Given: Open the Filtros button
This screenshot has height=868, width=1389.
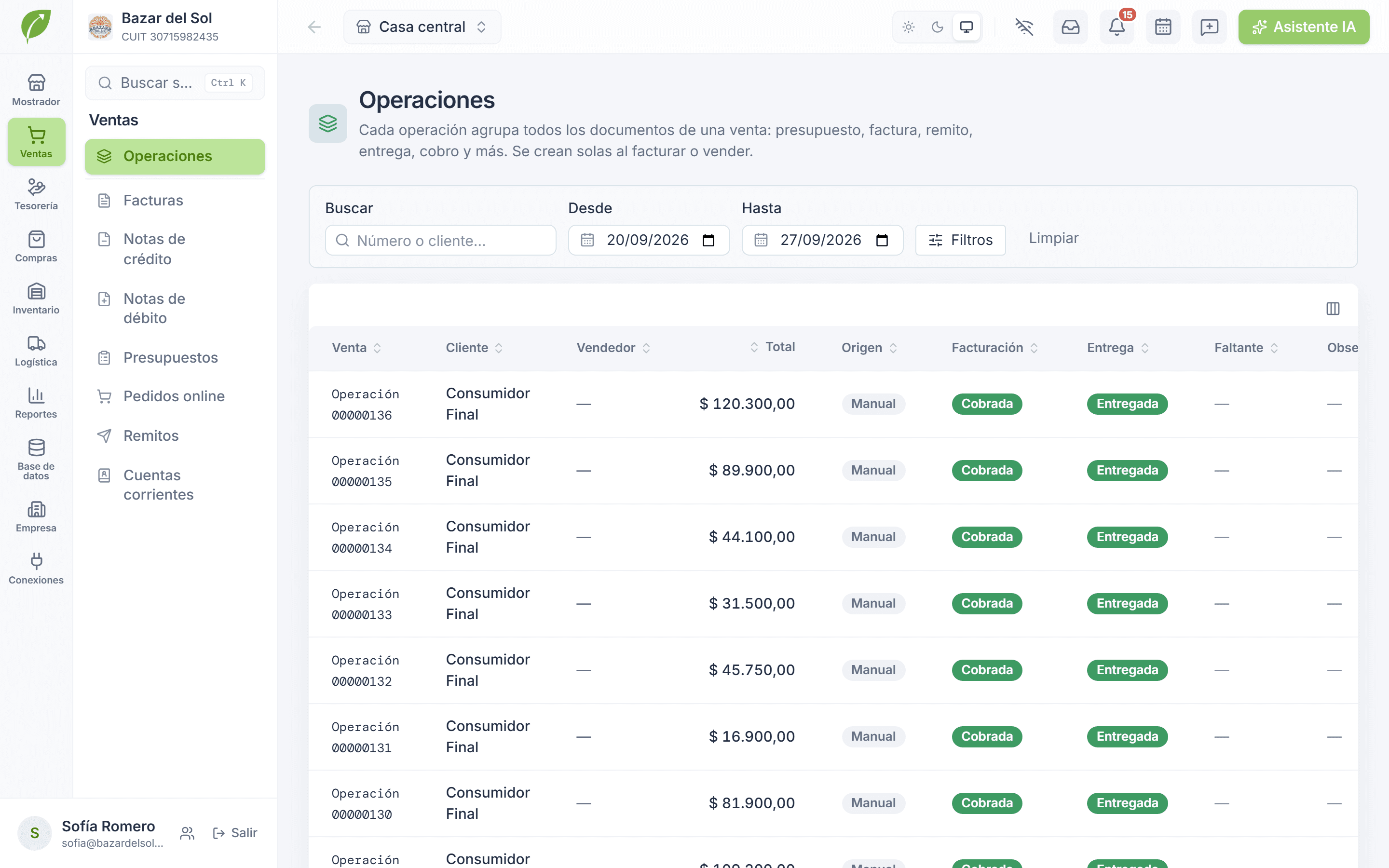Looking at the screenshot, I should point(960,240).
